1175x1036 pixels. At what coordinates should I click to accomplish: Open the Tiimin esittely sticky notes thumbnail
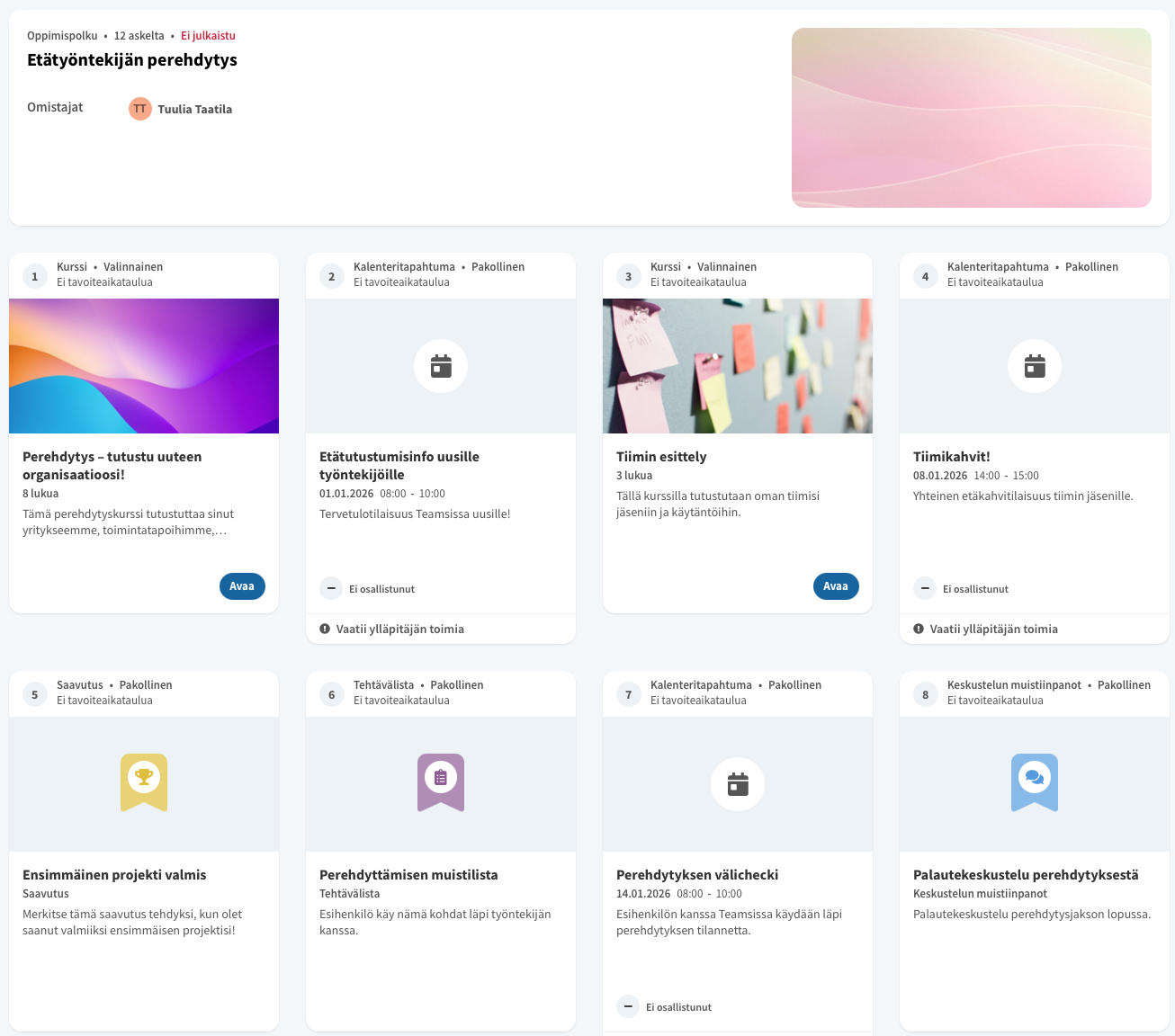[x=738, y=366]
